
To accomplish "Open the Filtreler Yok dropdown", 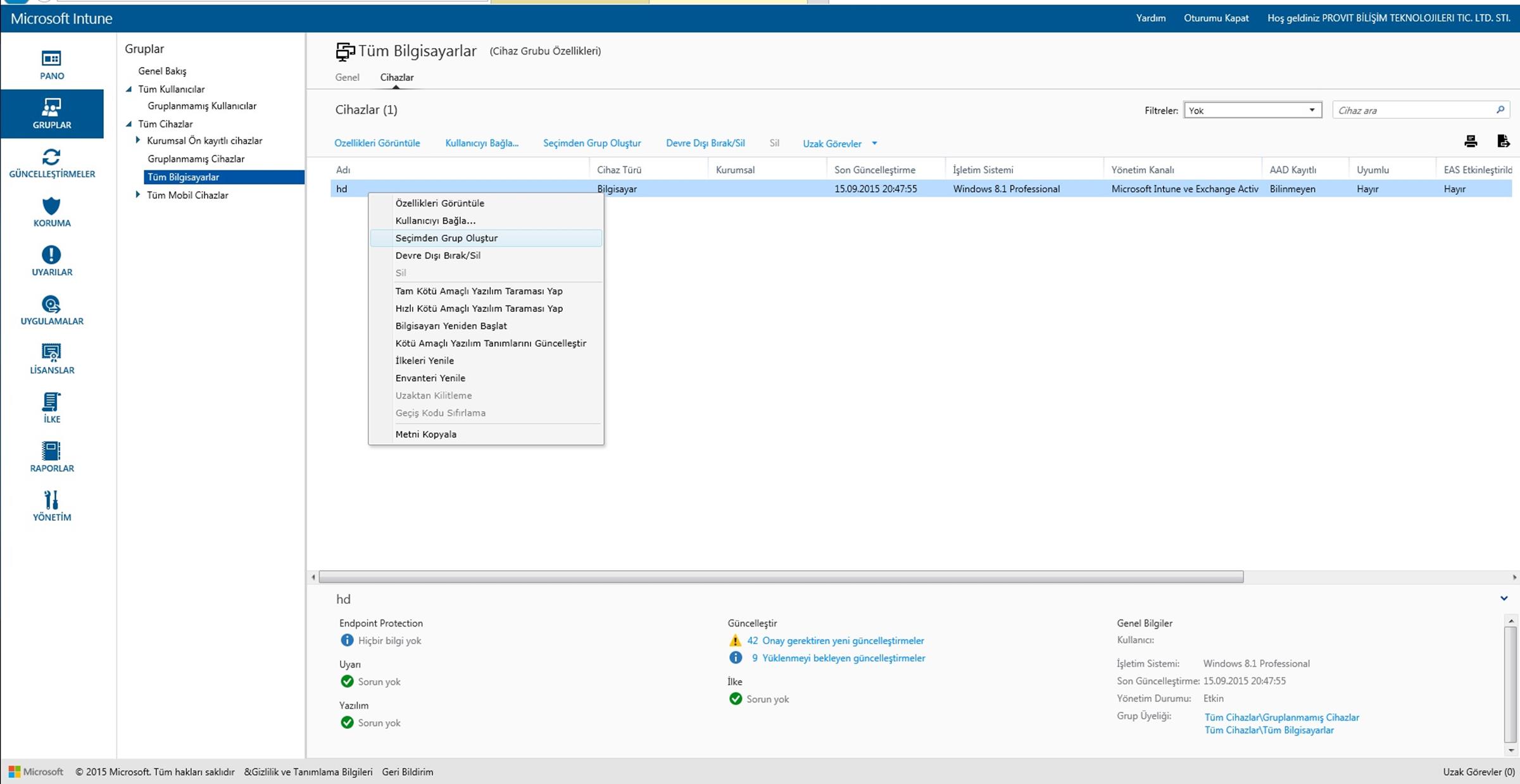I will 1252,110.
